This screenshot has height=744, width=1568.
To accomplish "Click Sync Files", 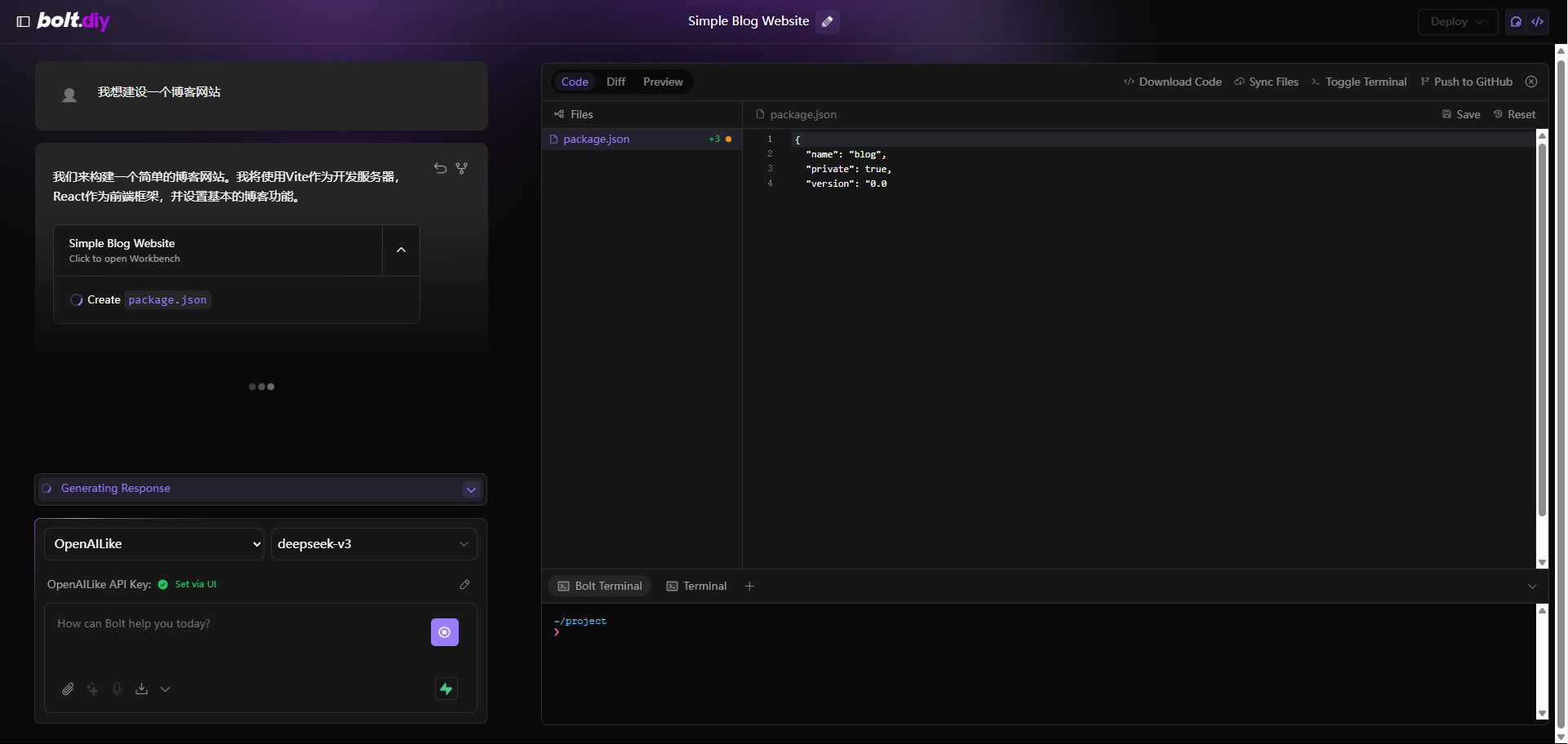I will pos(1266,82).
